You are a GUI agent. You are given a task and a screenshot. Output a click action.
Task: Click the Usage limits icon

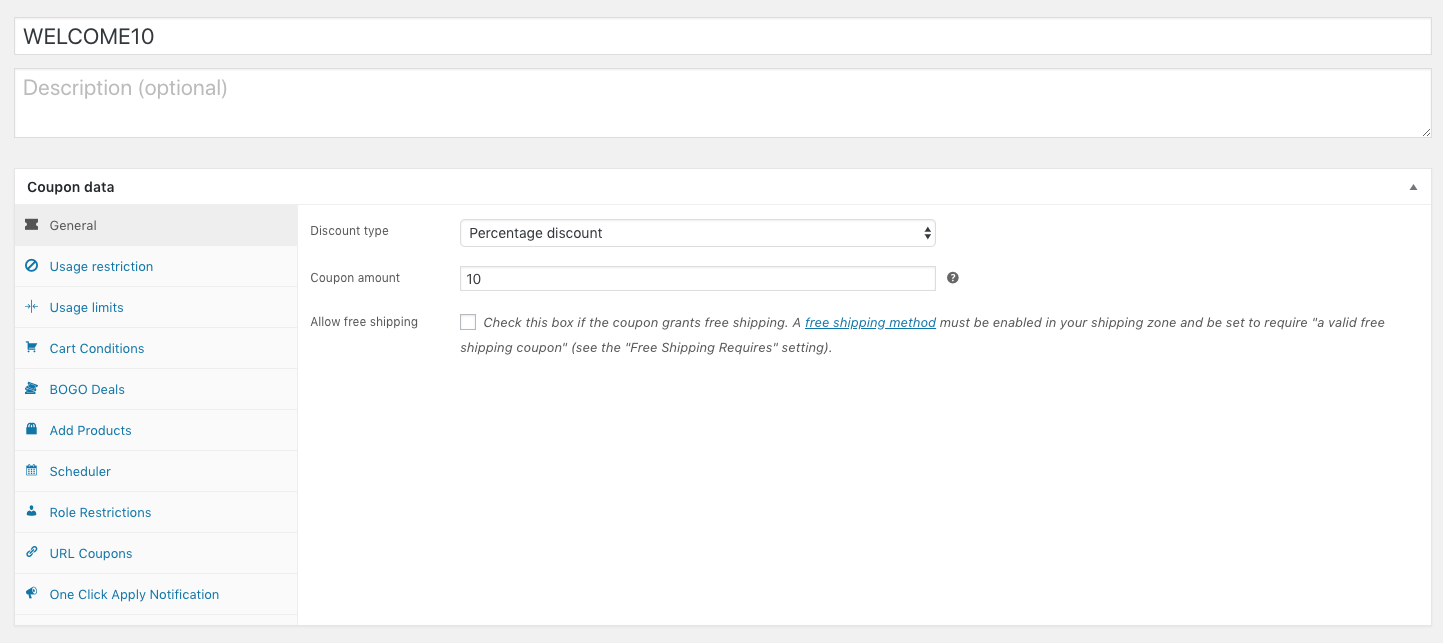[x=31, y=307]
